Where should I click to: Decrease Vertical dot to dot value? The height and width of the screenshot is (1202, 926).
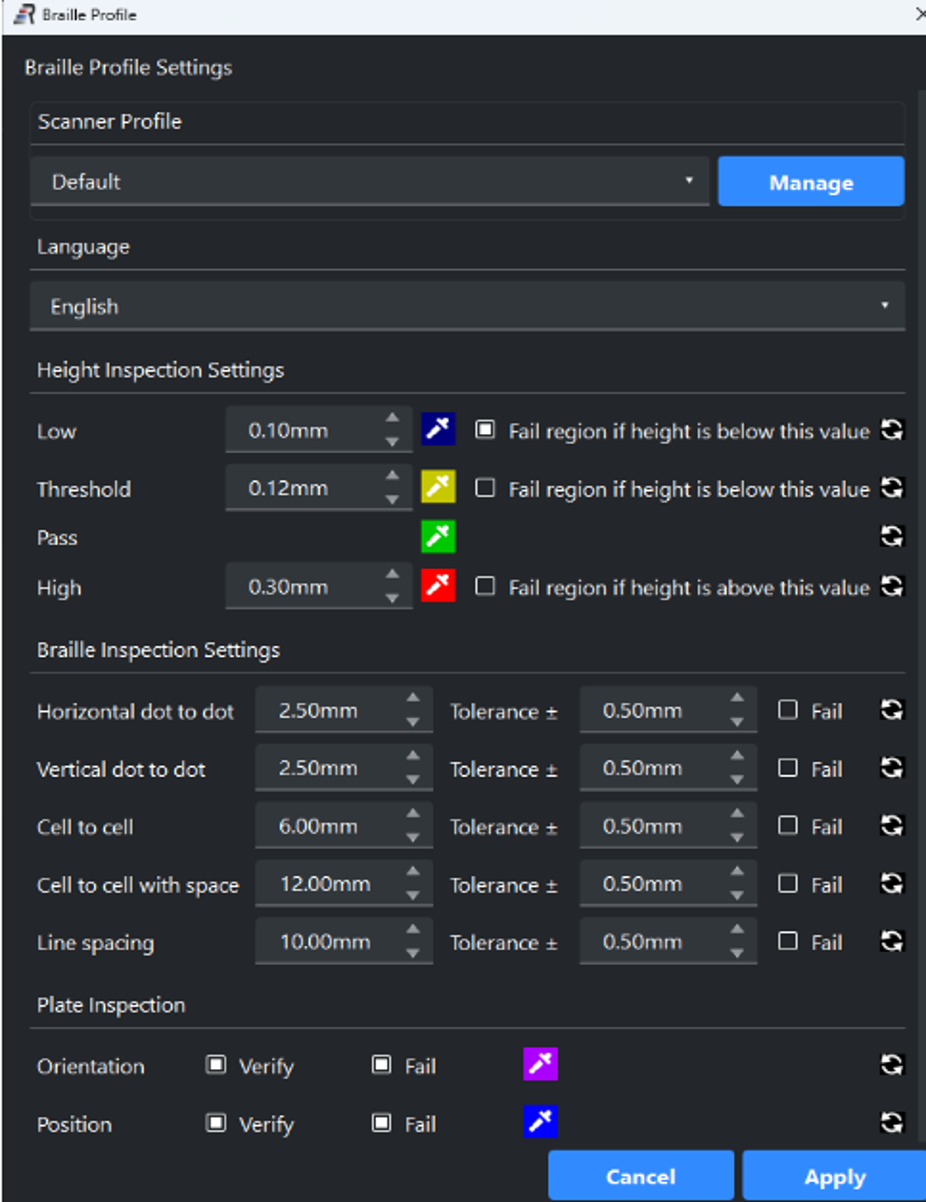[x=412, y=780]
